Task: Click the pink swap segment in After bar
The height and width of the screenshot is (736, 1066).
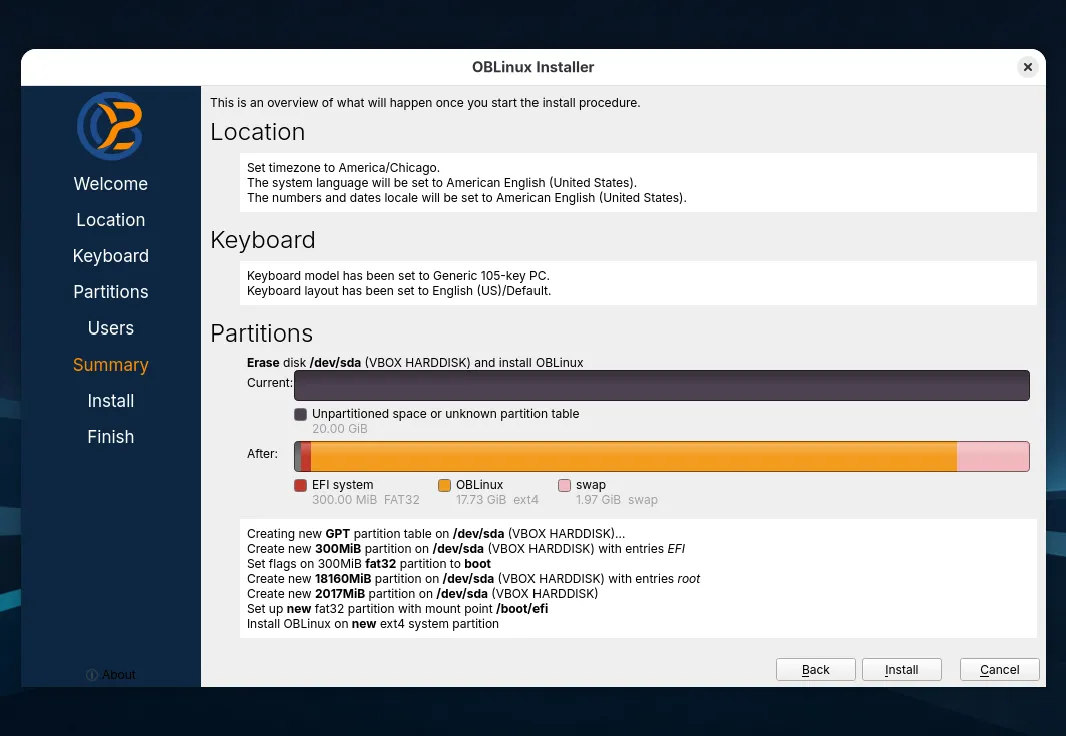Action: click(993, 456)
